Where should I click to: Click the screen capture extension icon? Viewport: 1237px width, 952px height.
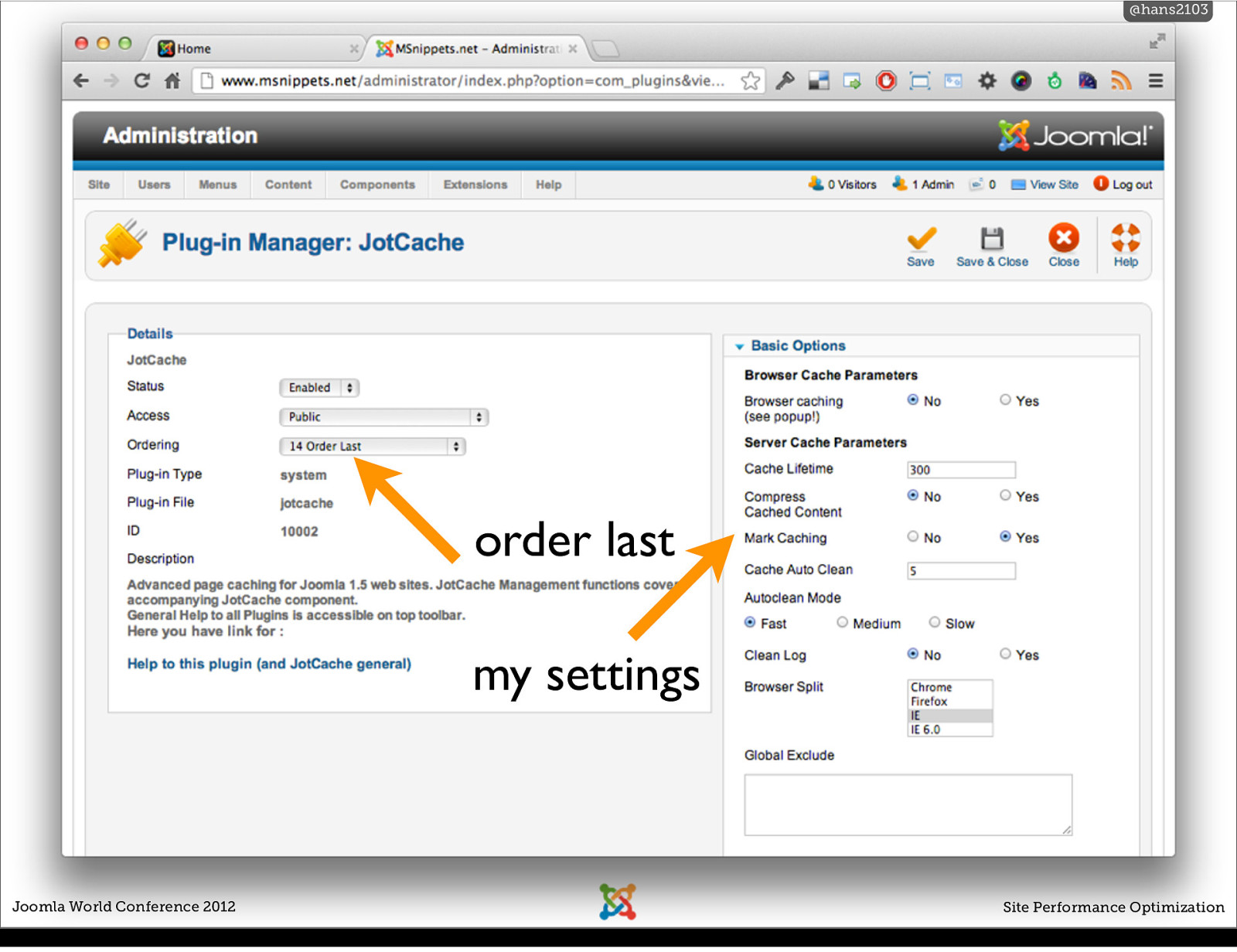tap(920, 80)
